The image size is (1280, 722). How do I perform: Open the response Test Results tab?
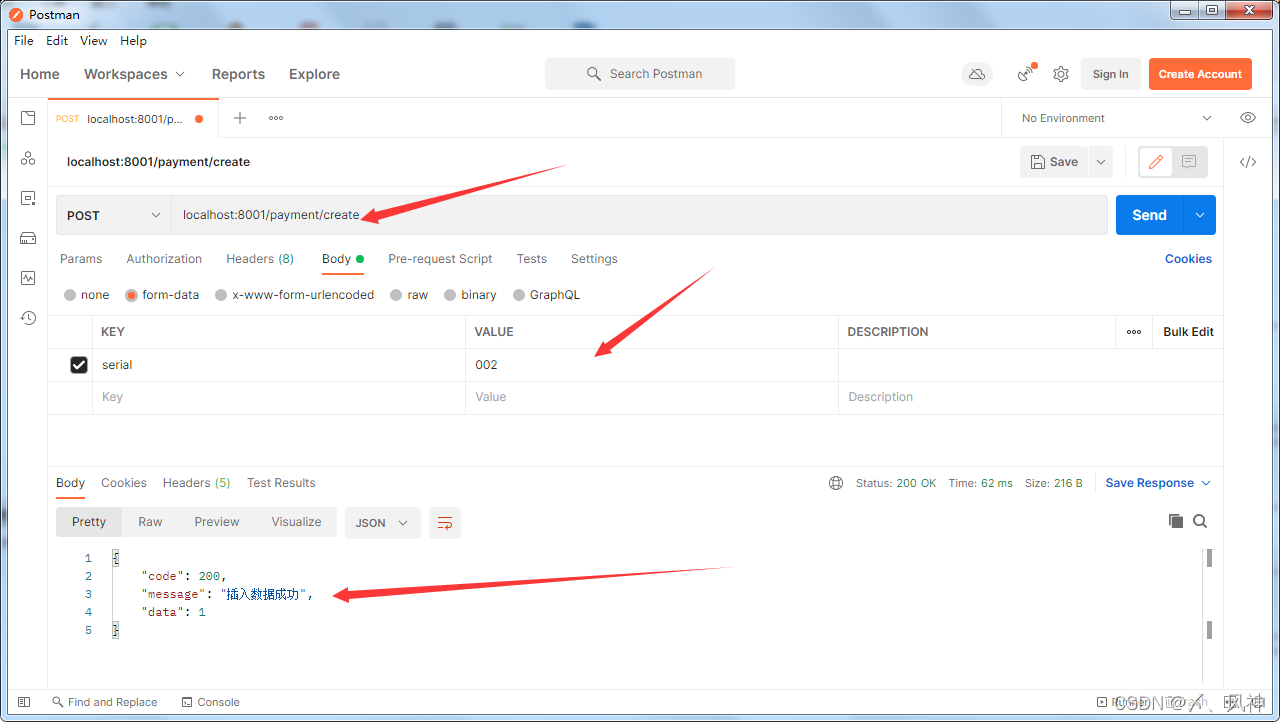click(281, 483)
